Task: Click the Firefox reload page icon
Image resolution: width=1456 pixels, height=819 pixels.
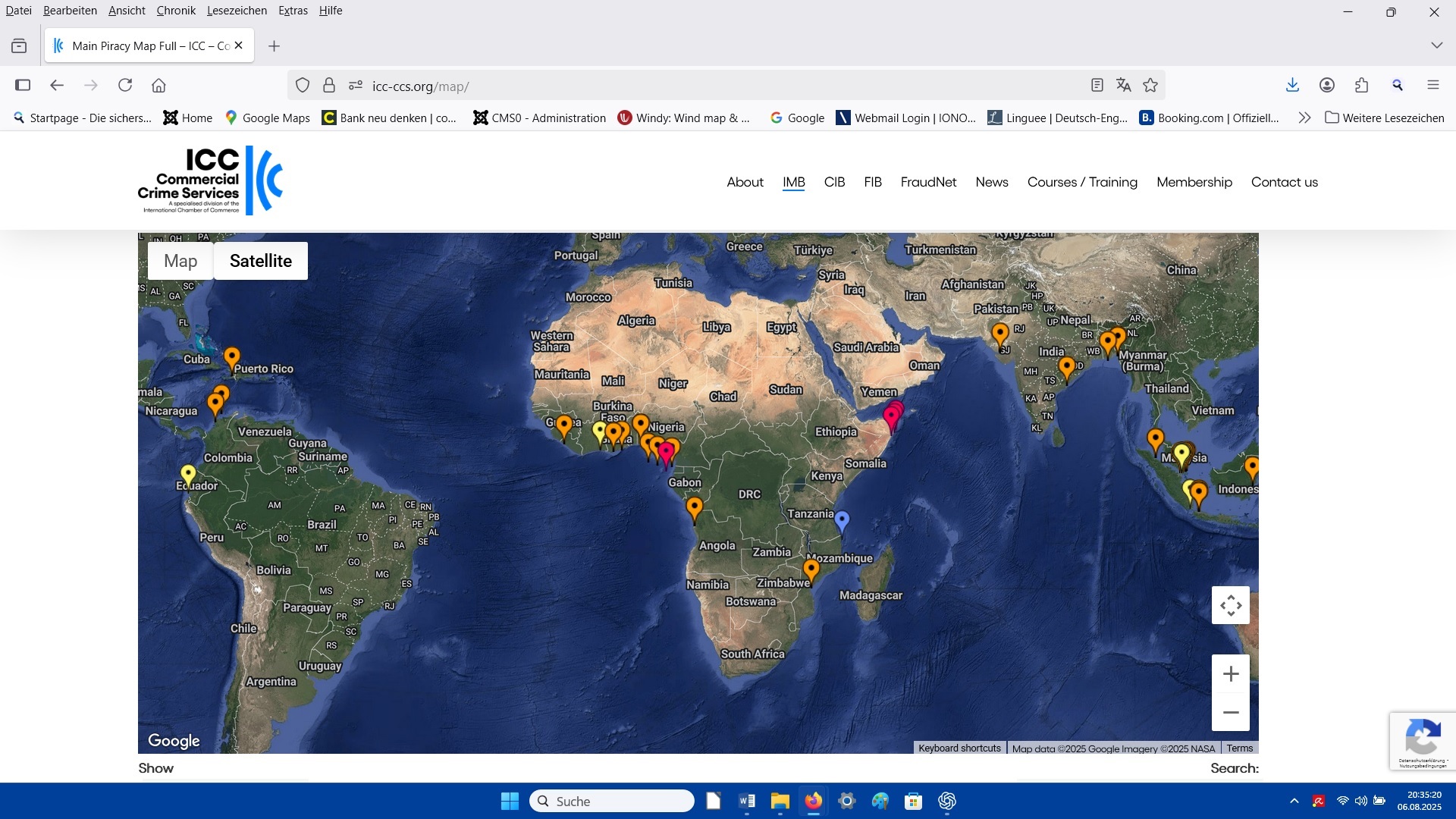Action: click(x=125, y=86)
